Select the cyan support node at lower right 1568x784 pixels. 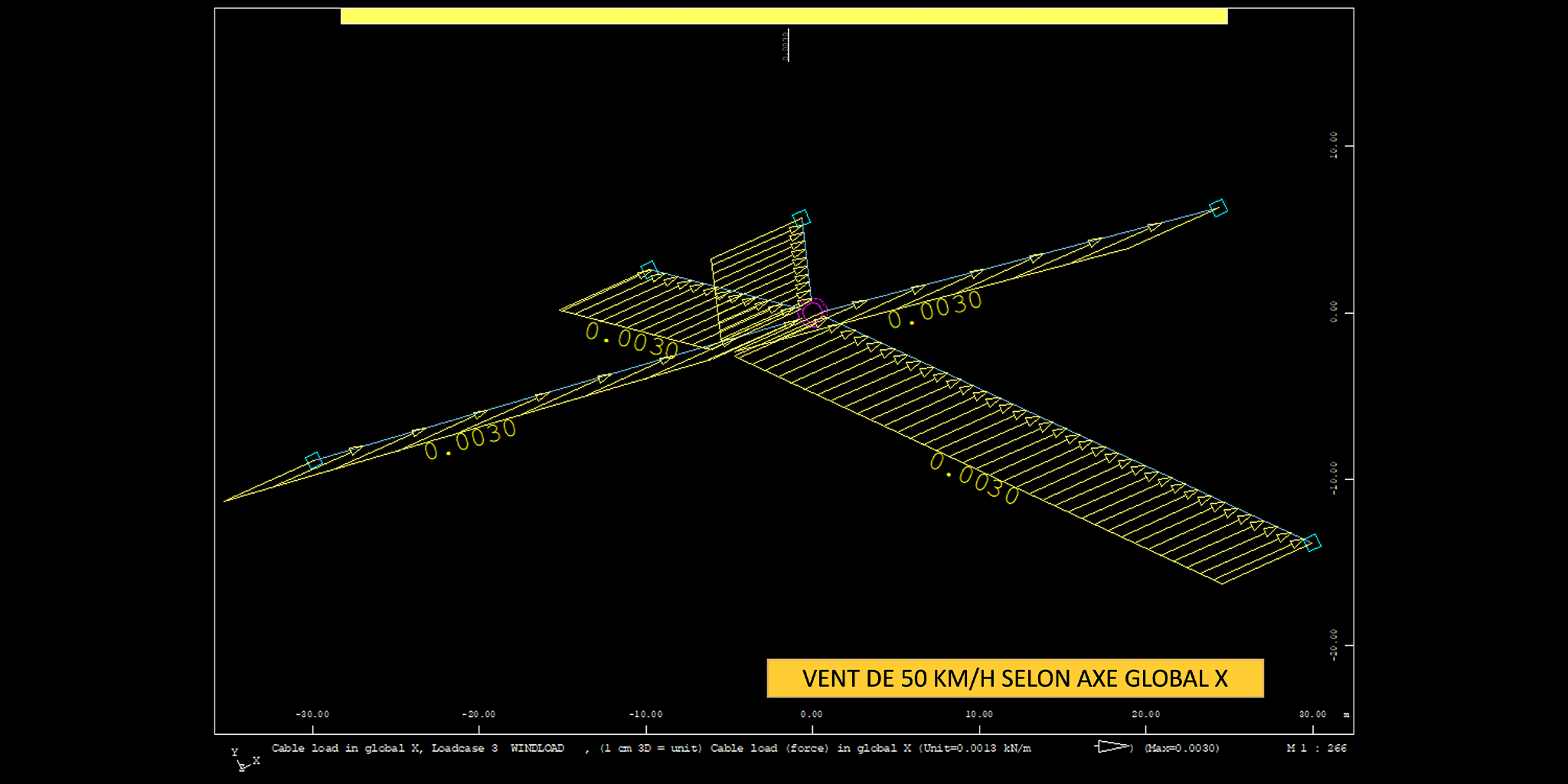point(1312,543)
